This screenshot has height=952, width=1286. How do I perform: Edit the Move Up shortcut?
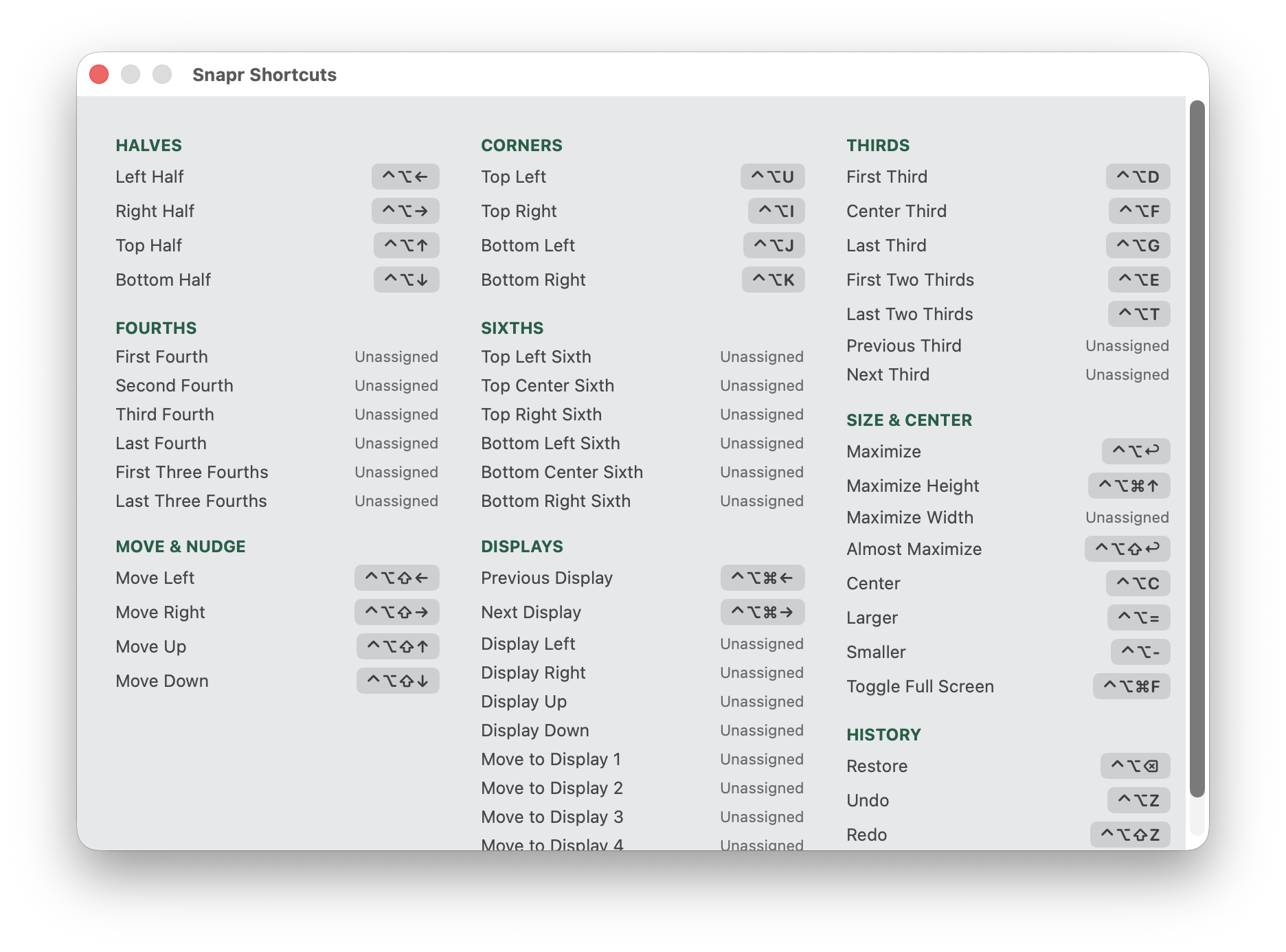[x=398, y=646]
